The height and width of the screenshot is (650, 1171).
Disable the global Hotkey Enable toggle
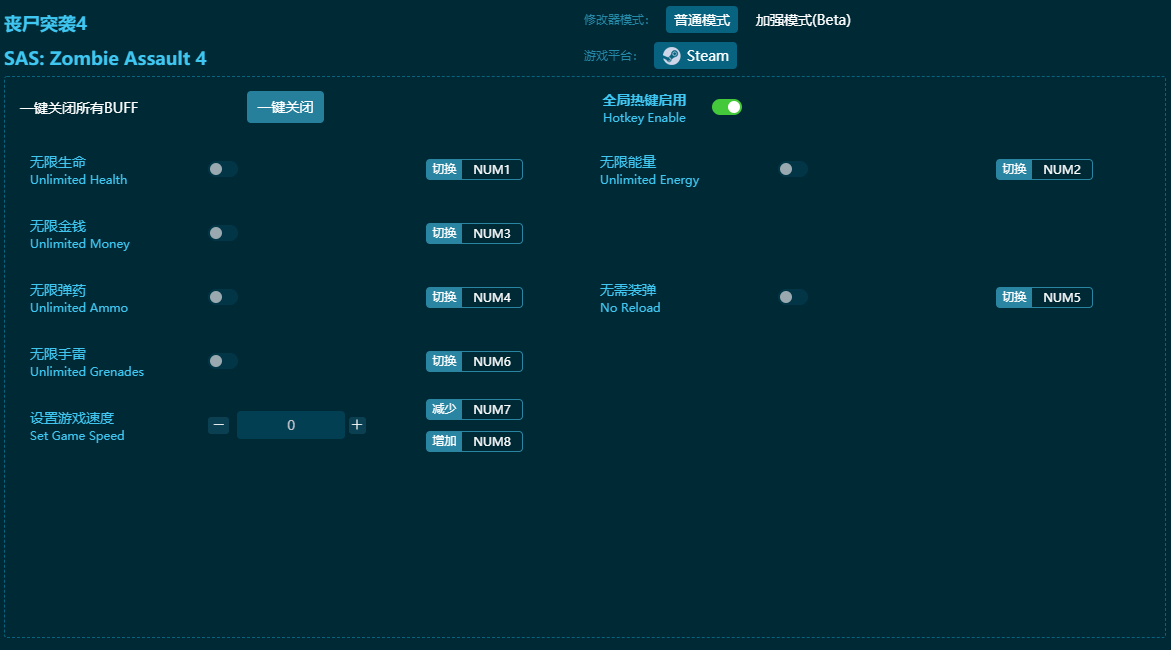click(x=727, y=107)
